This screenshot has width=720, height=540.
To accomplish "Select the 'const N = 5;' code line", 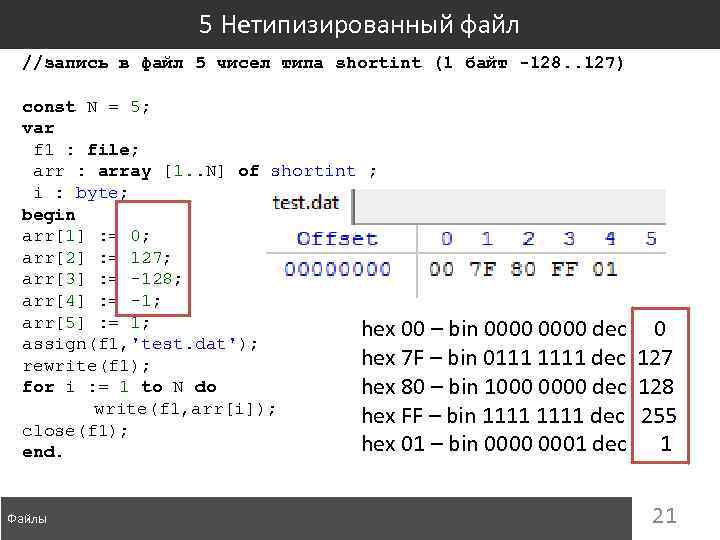I will [86, 107].
